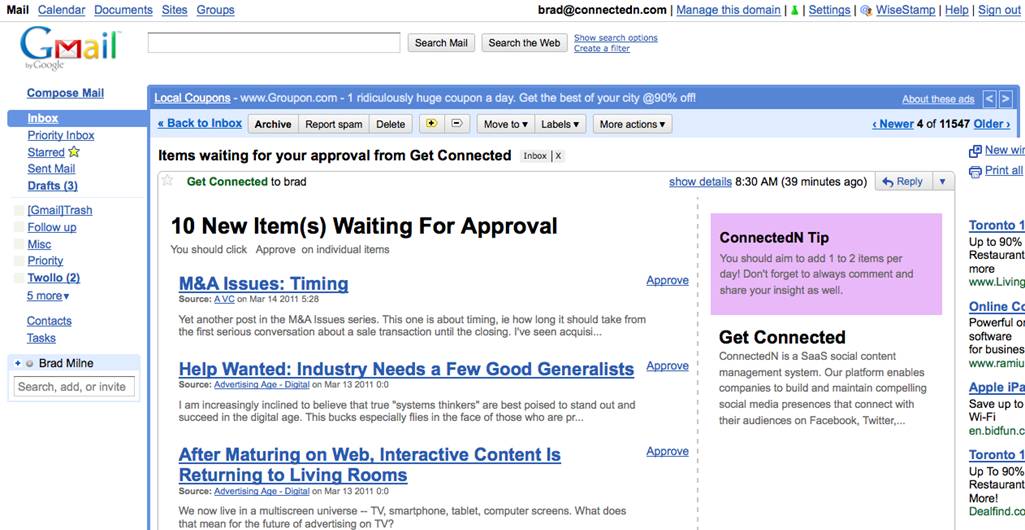Click show details for message
Screen dimensions: 1025x530
coord(700,182)
